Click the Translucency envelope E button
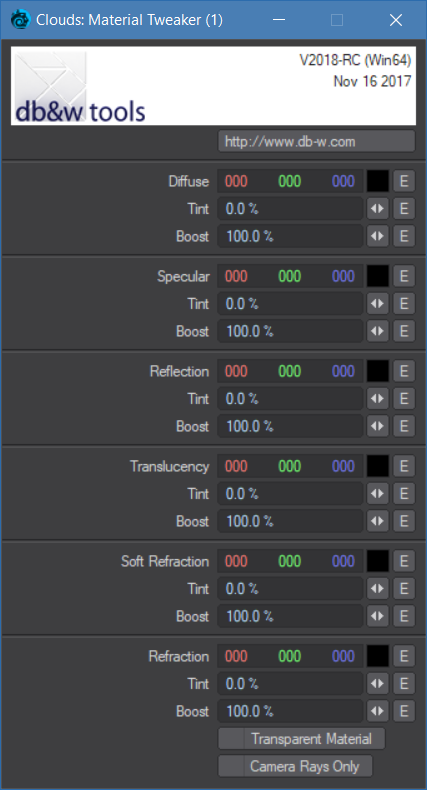427x790 pixels. coord(404,467)
